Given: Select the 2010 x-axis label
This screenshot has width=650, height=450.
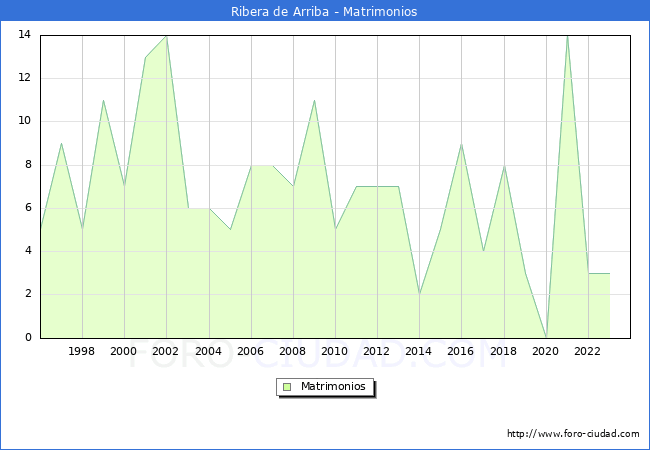Looking at the screenshot, I should [x=335, y=351].
